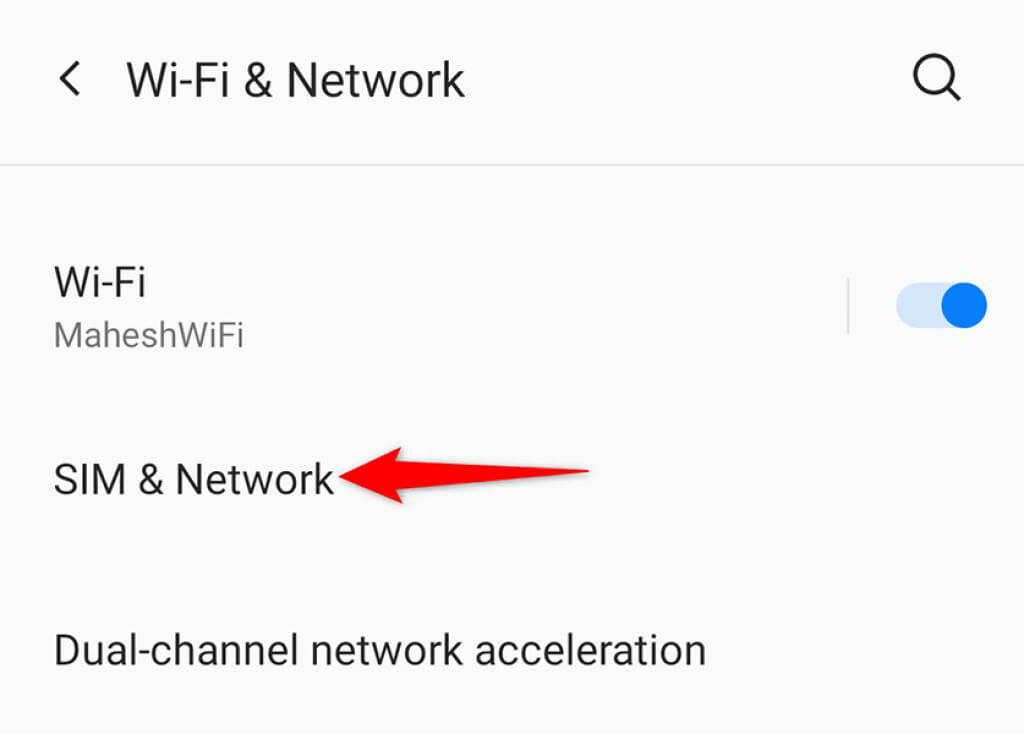The height and width of the screenshot is (734, 1024).
Task: Open Dual-channel network acceleration
Action: [512, 650]
